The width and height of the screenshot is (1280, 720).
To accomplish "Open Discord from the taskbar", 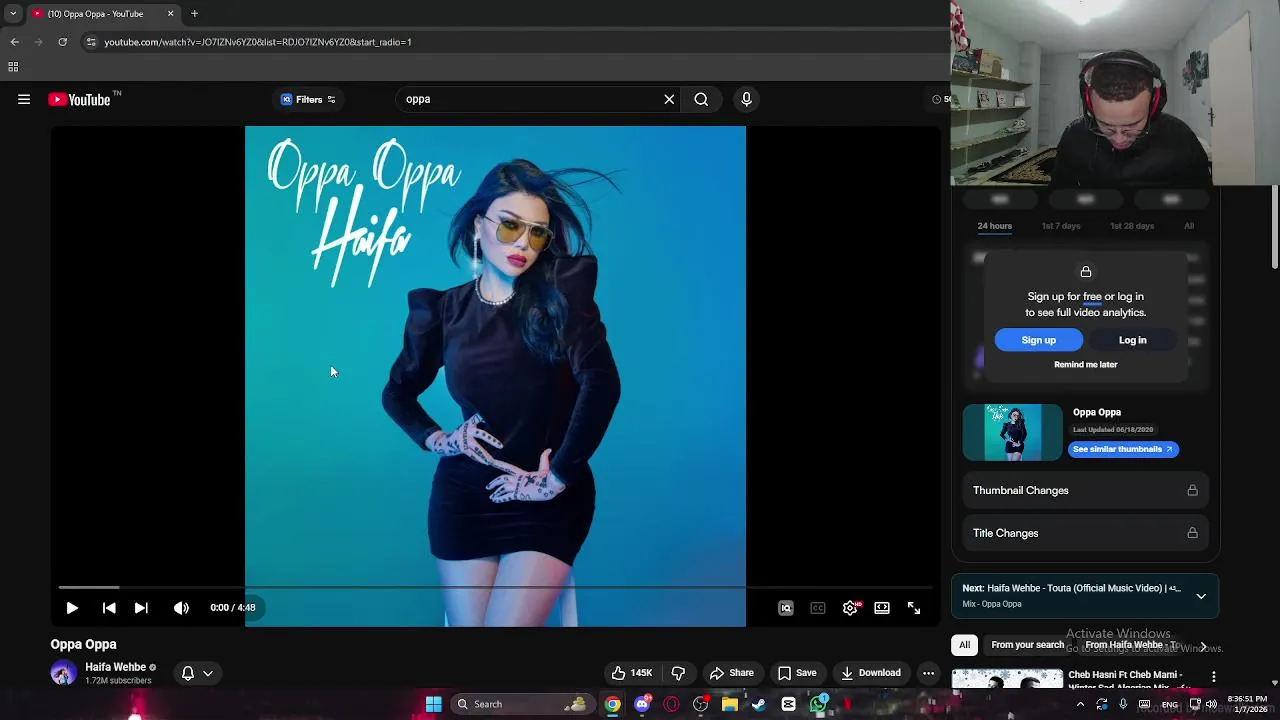I will (x=642, y=704).
